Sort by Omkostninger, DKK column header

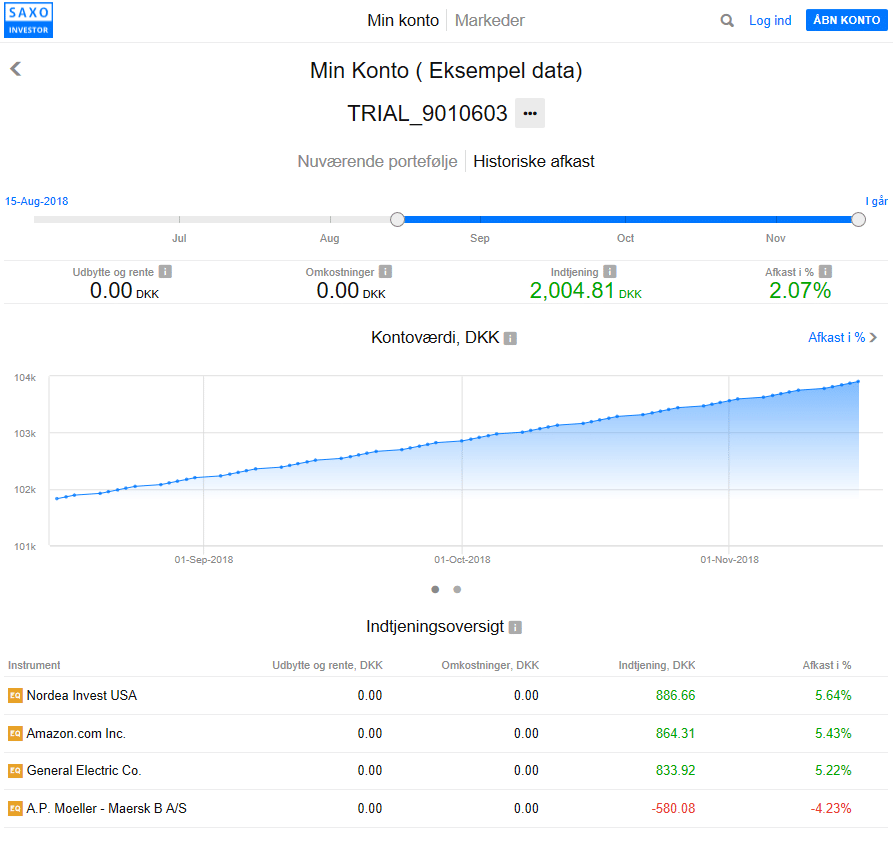click(490, 665)
